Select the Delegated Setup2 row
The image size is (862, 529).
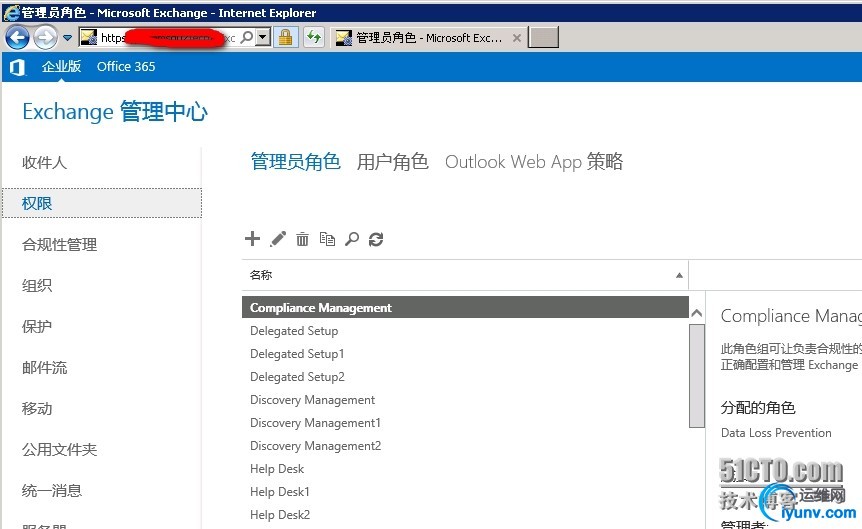[x=465, y=377]
